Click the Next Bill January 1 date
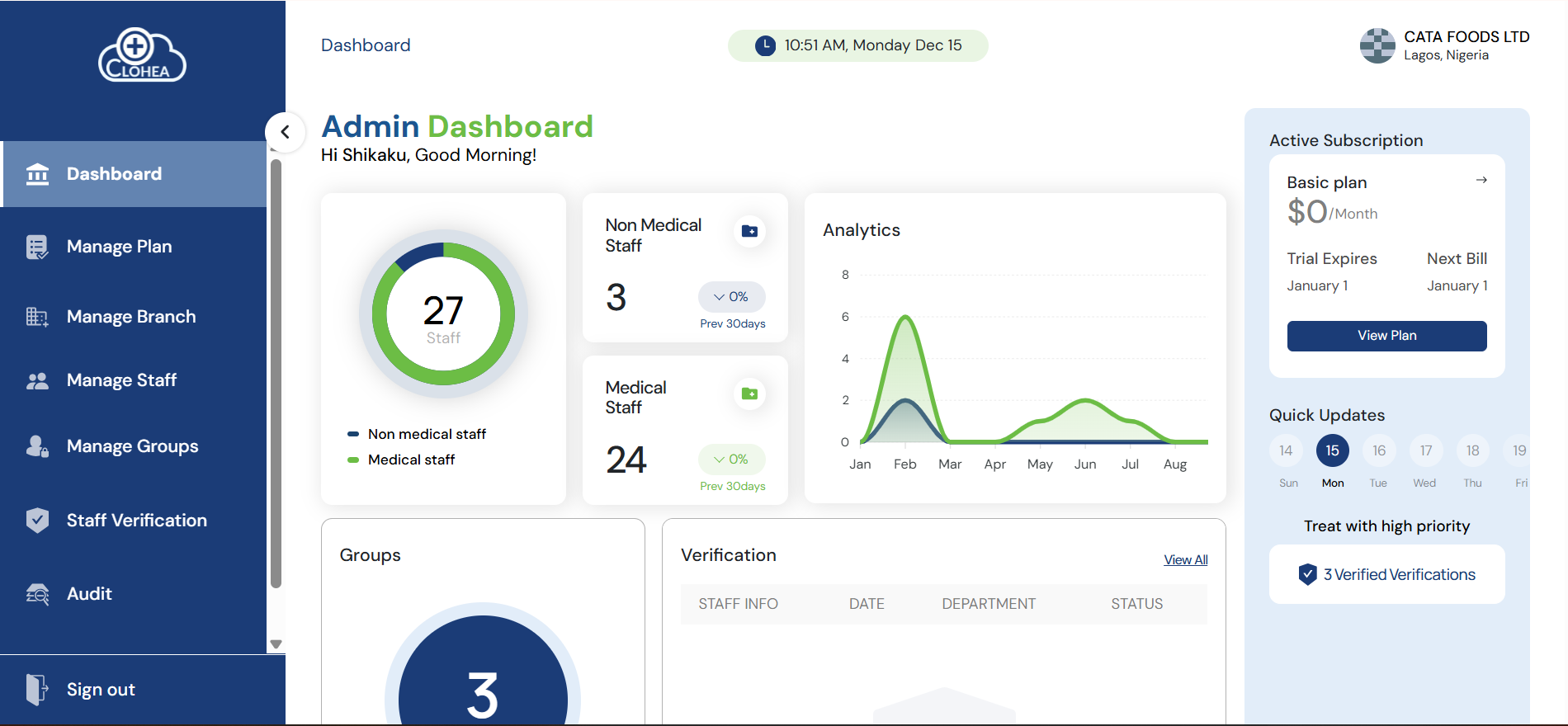The image size is (1568, 726). 1457,286
